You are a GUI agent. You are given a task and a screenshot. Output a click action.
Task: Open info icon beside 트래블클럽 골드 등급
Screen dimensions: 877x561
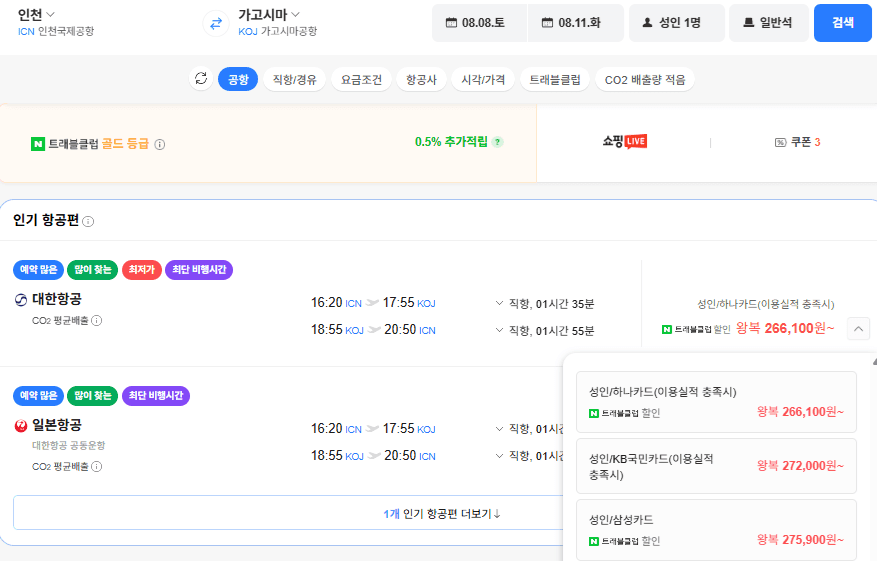pyautogui.click(x=160, y=144)
